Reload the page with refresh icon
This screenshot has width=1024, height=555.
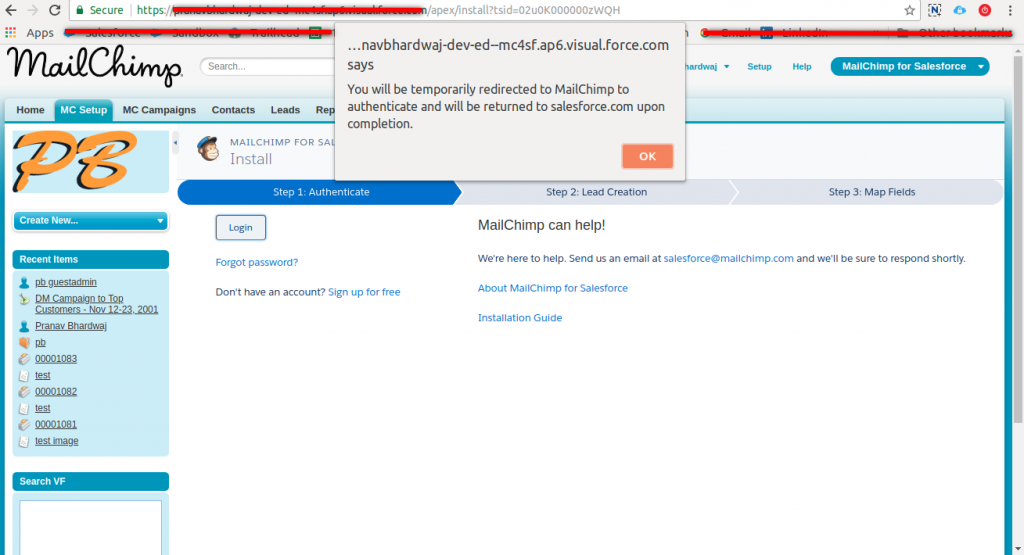click(x=55, y=10)
